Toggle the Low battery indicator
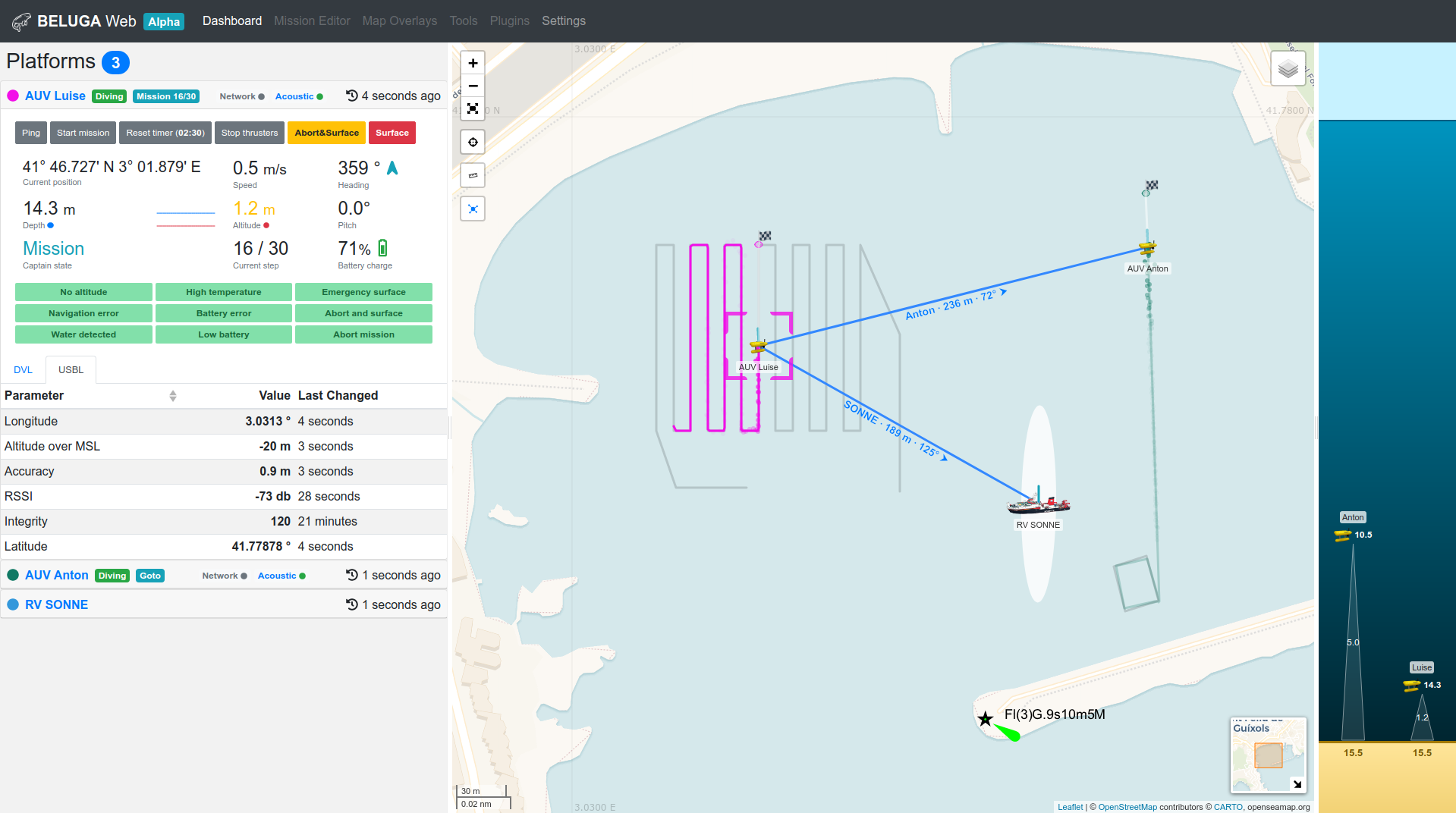The height and width of the screenshot is (813, 1456). [223, 334]
